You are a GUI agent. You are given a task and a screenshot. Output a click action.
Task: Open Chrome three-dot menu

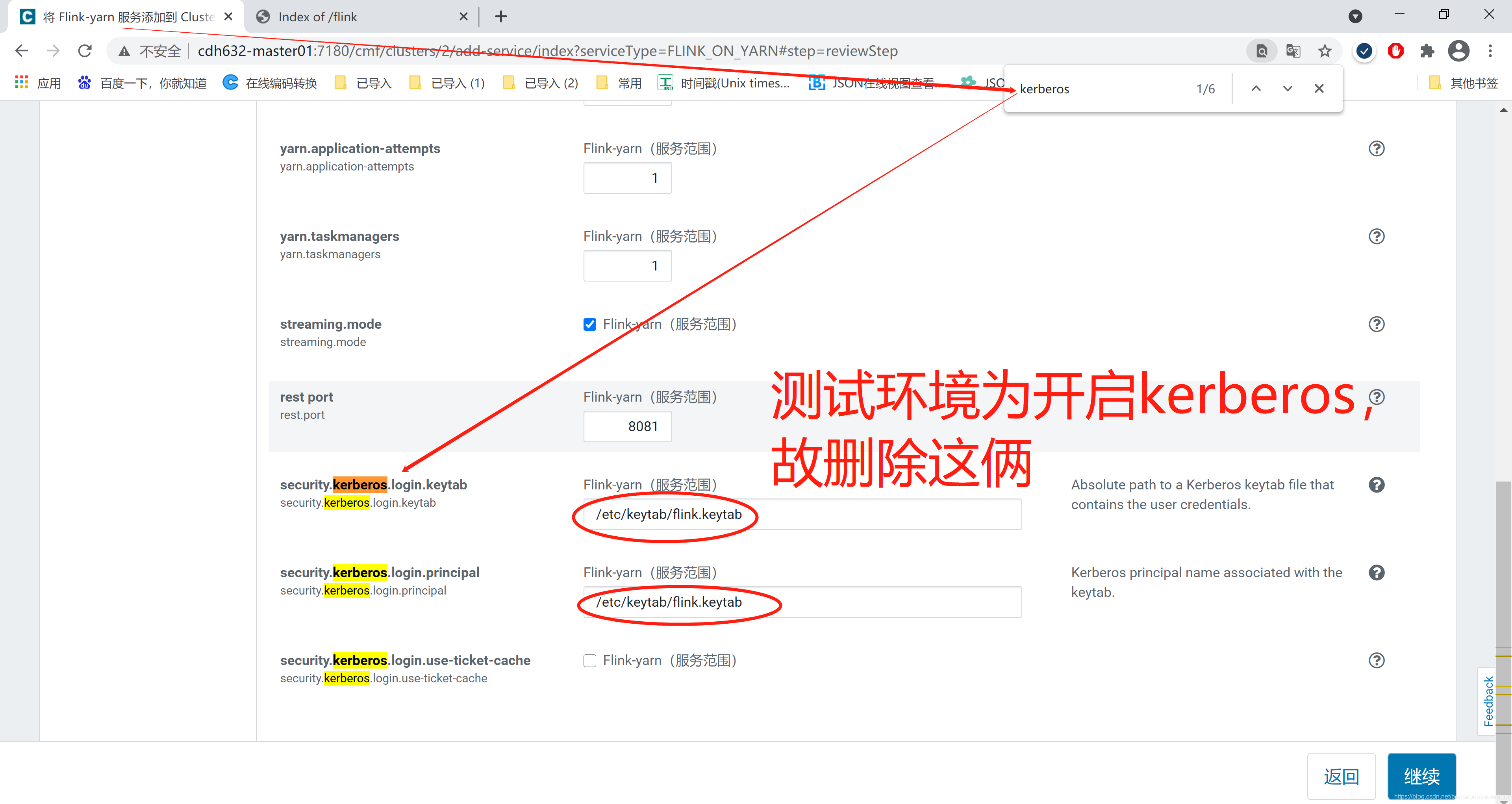(1490, 51)
